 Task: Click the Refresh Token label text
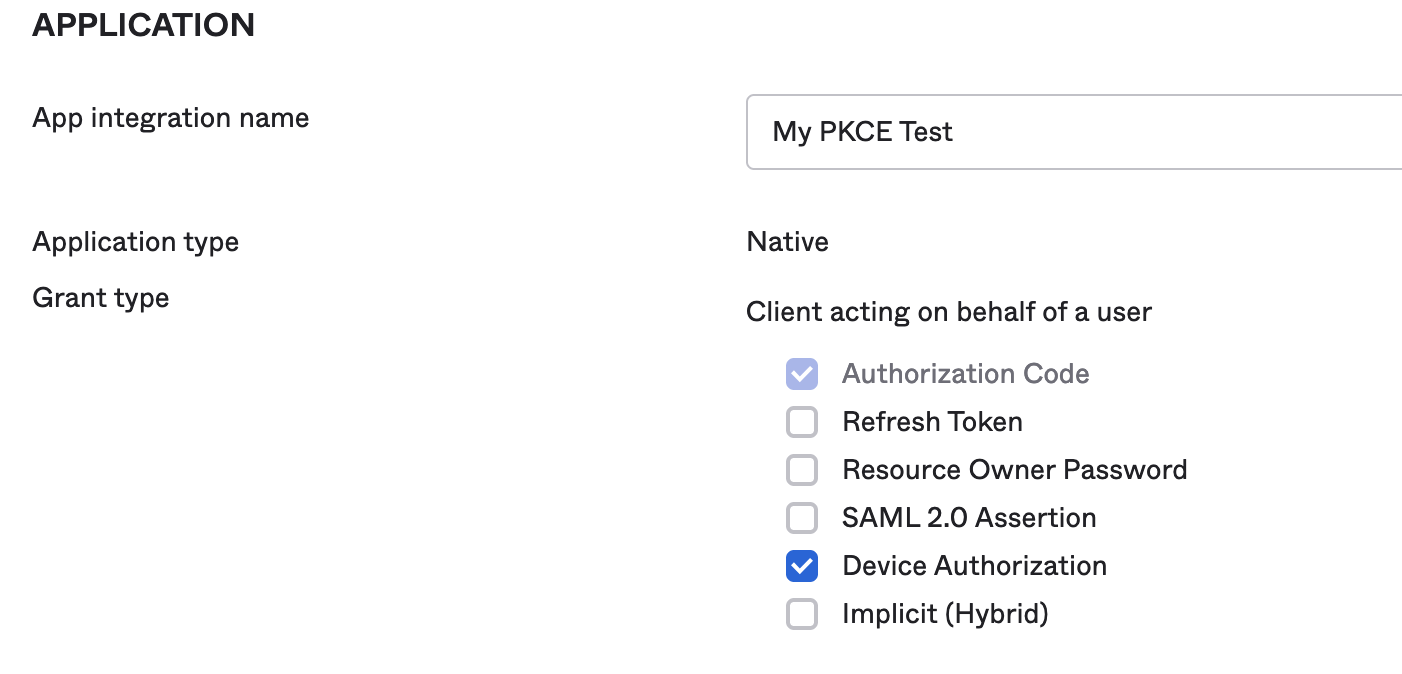[932, 422]
